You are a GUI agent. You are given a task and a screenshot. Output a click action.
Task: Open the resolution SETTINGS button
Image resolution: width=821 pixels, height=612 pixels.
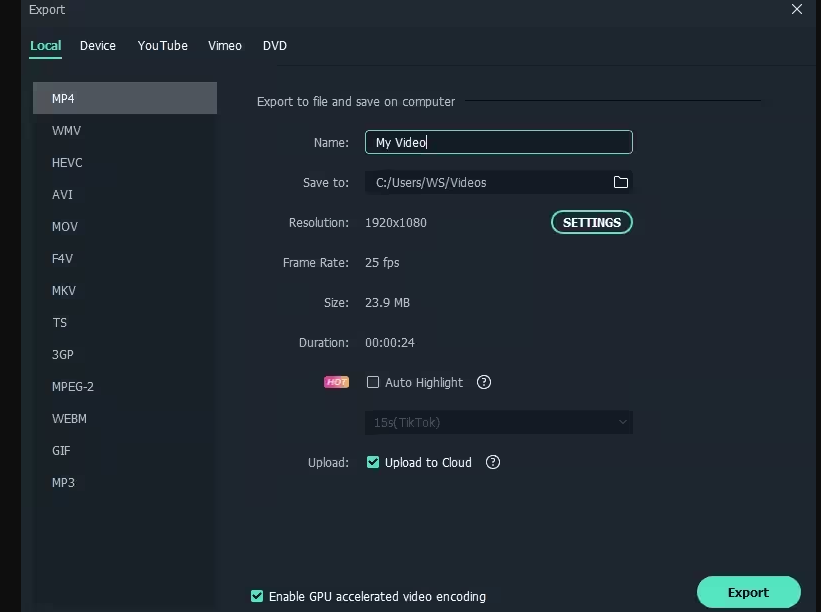[x=592, y=222]
